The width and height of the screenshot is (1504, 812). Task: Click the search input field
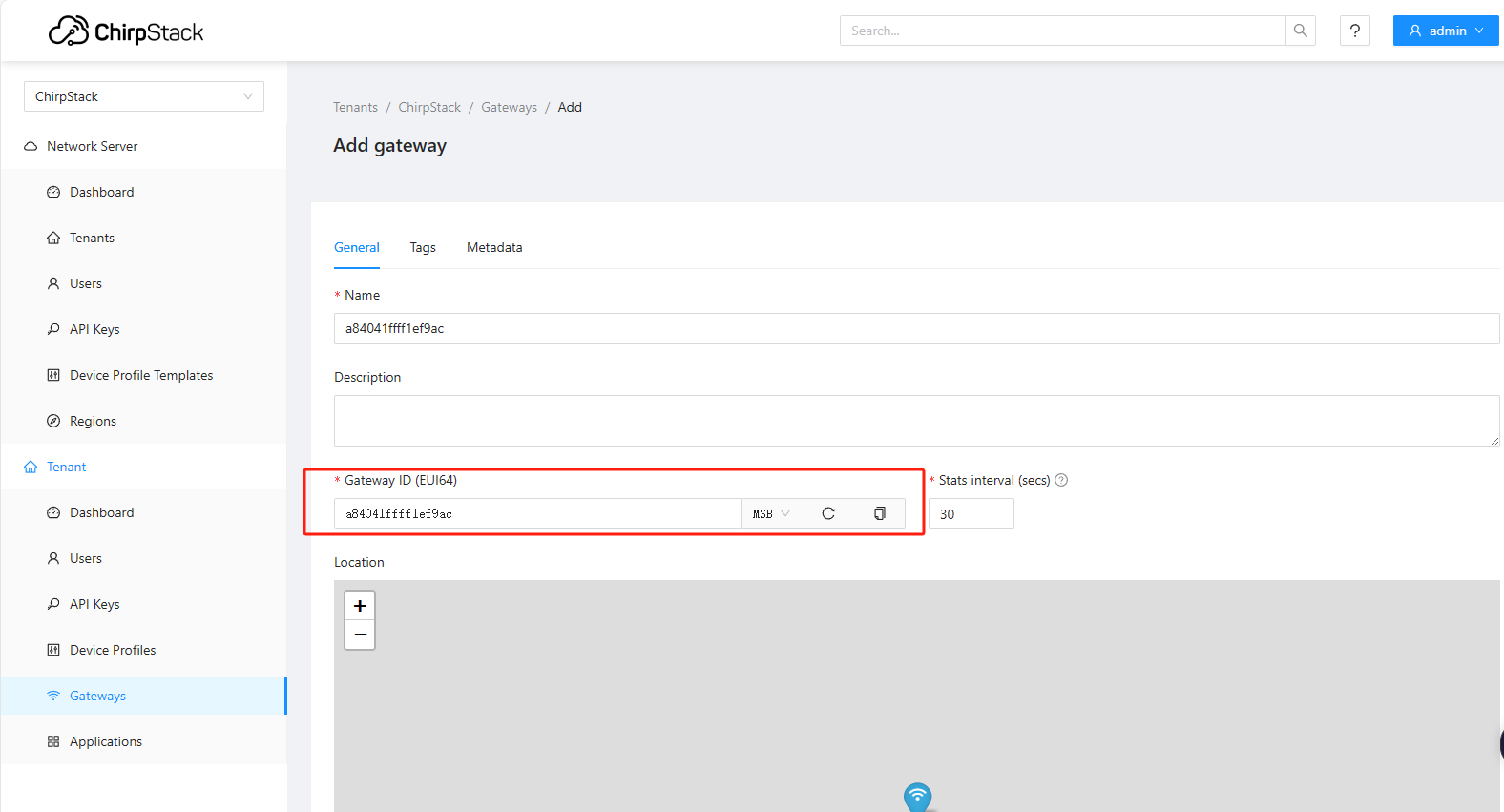coord(1062,31)
